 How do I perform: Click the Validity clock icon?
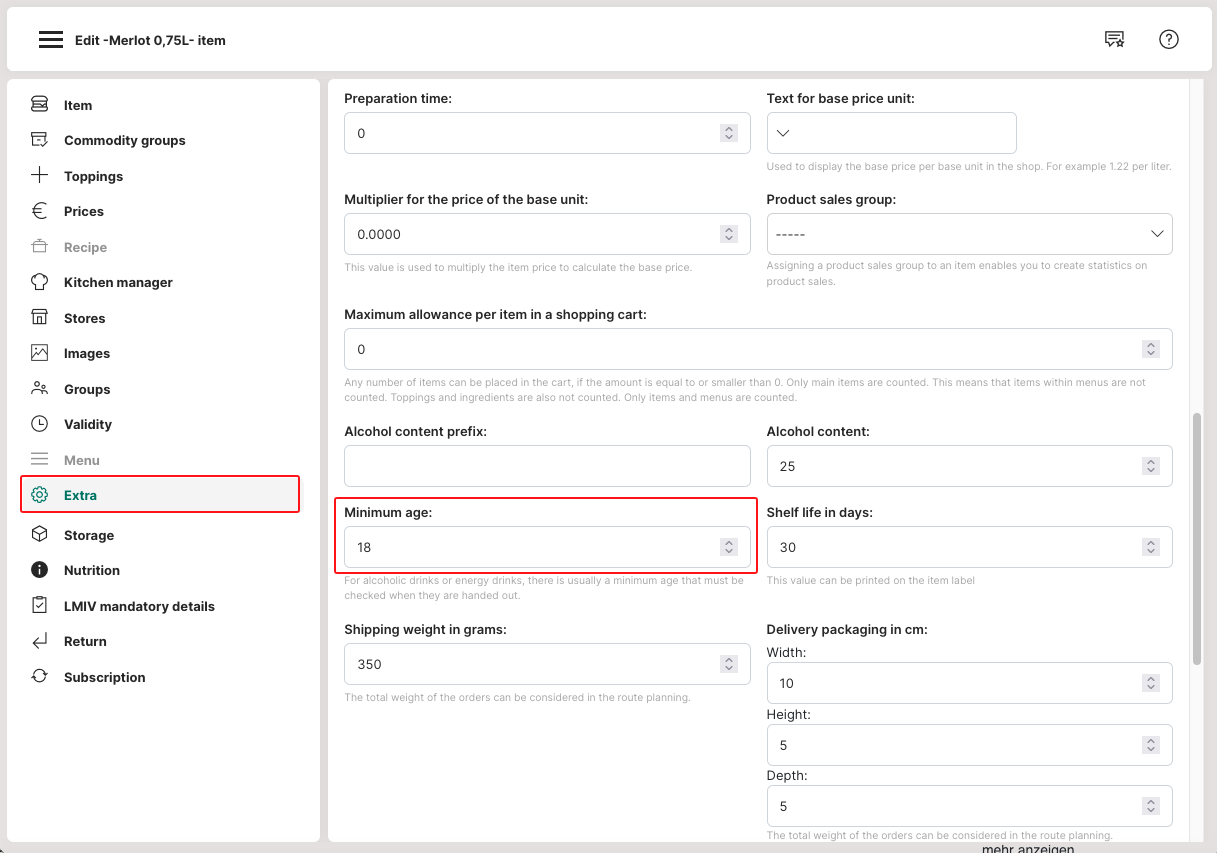pos(39,424)
